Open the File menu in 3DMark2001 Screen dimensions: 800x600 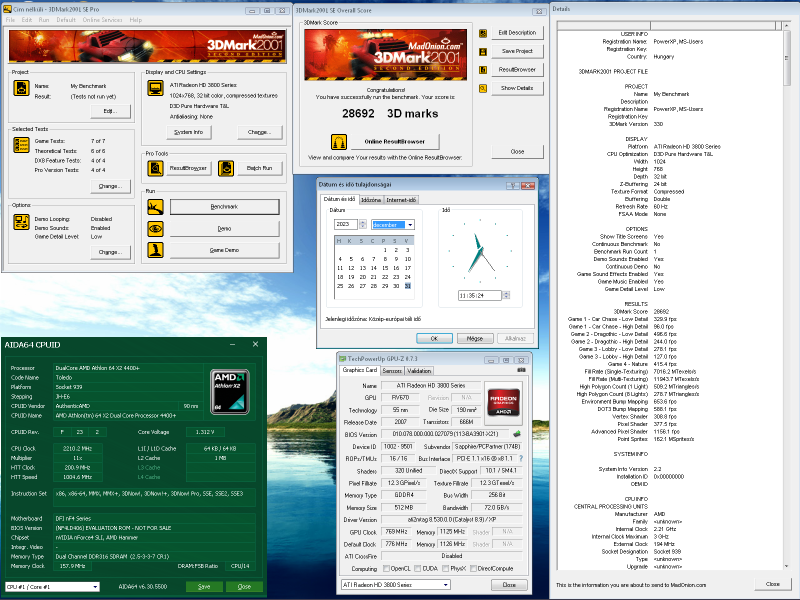[10, 20]
